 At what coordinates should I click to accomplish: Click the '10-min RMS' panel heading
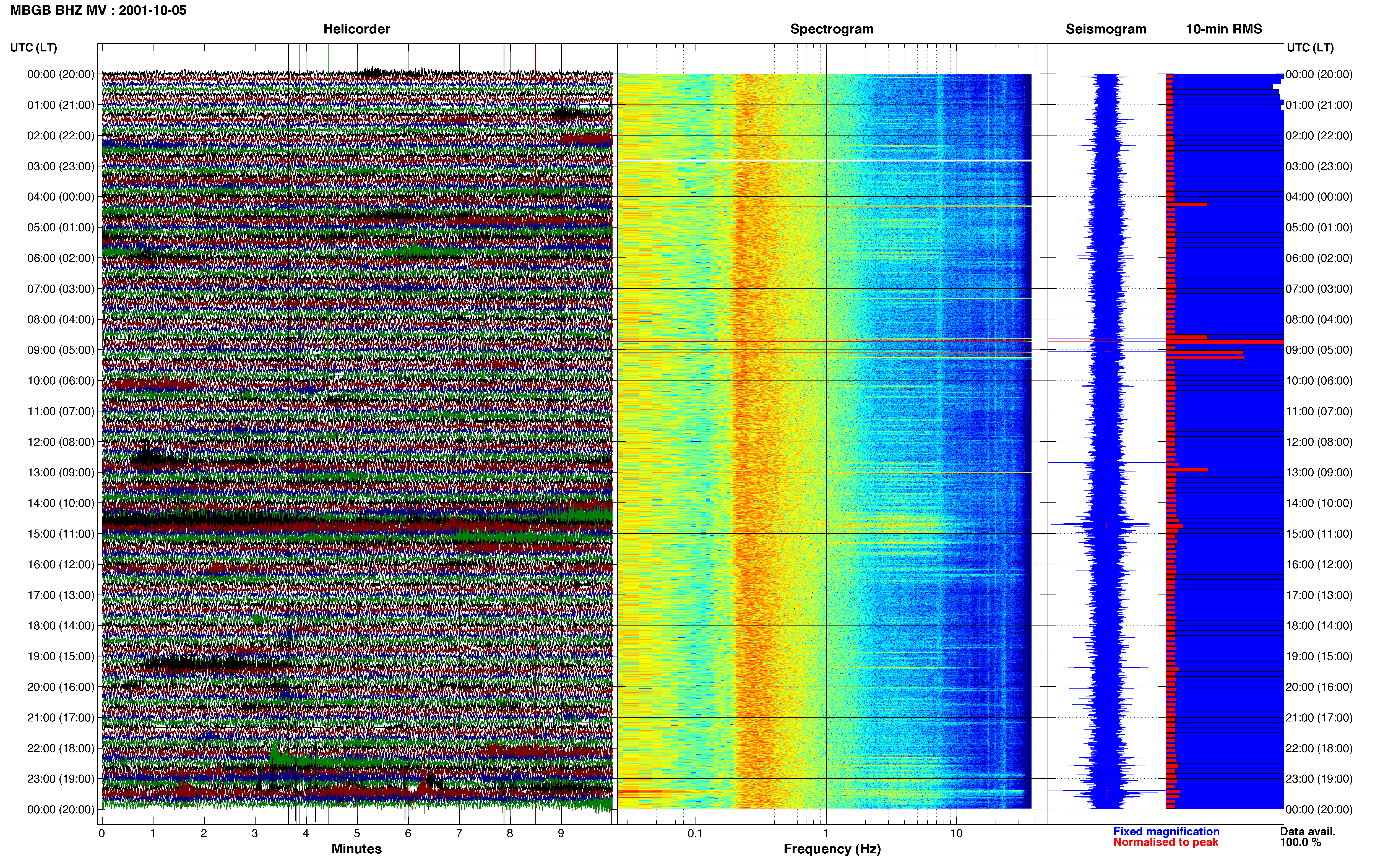1224,29
